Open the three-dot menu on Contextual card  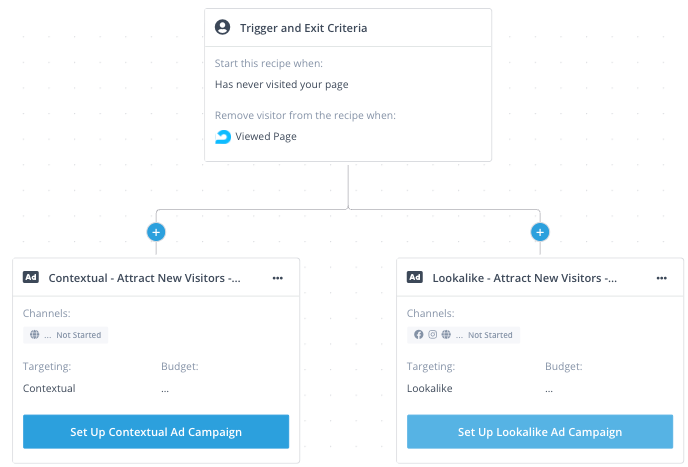[278, 278]
